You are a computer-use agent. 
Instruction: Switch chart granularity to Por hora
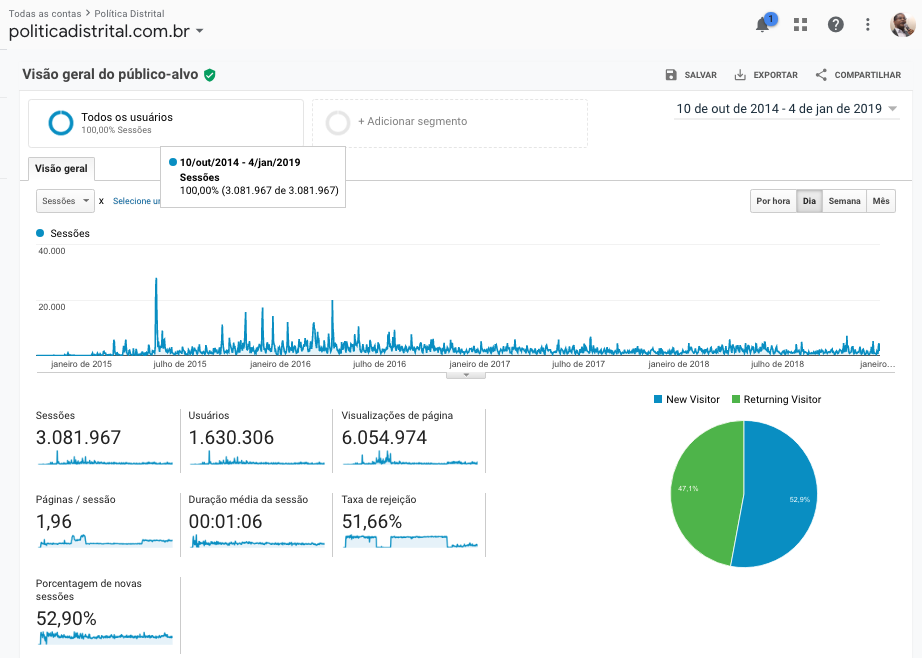click(773, 201)
